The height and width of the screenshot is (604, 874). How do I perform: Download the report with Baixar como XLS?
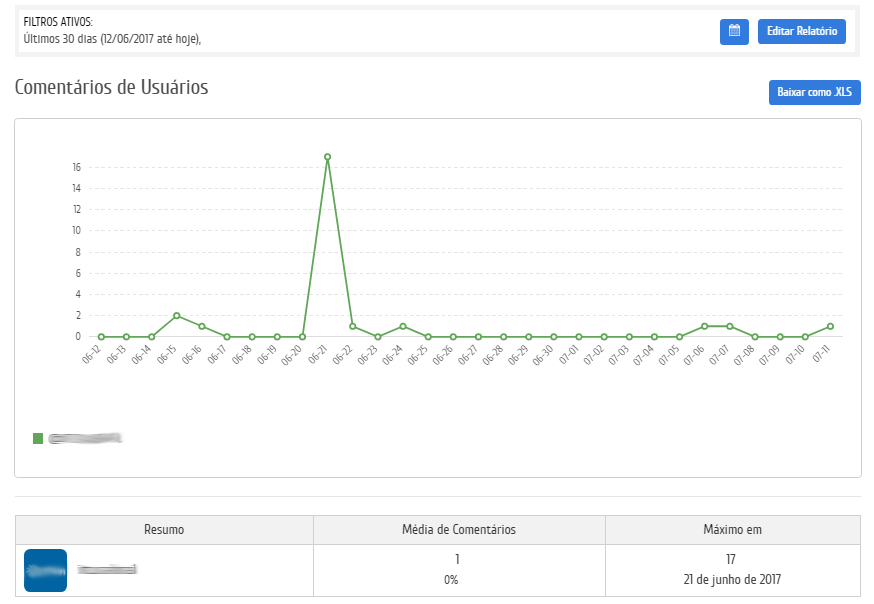[814, 92]
